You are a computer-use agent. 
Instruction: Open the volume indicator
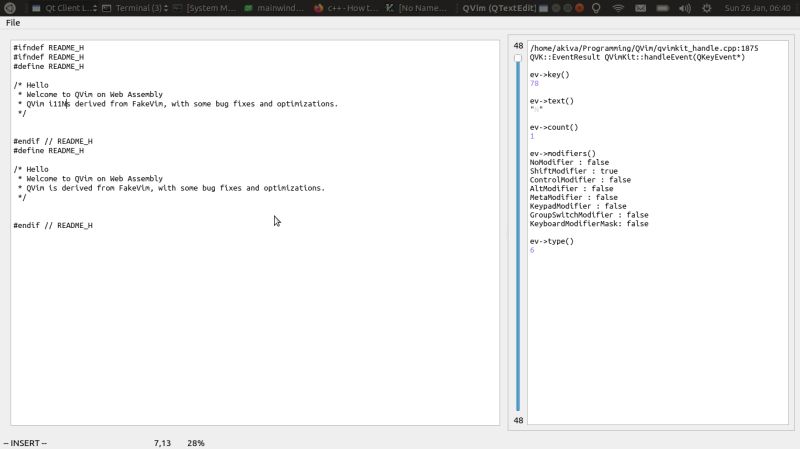pos(685,8)
